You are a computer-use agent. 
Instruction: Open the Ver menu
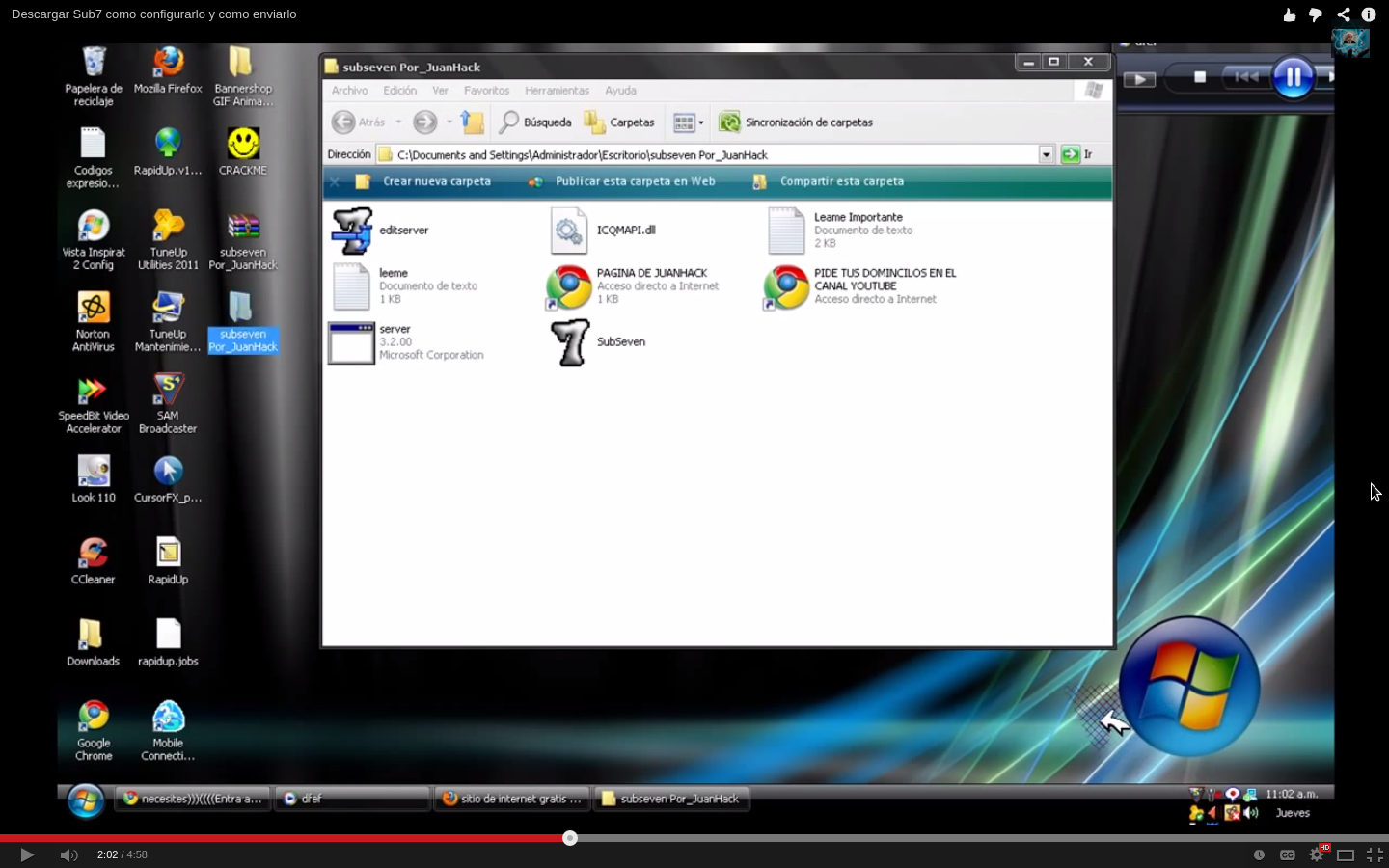click(x=440, y=91)
